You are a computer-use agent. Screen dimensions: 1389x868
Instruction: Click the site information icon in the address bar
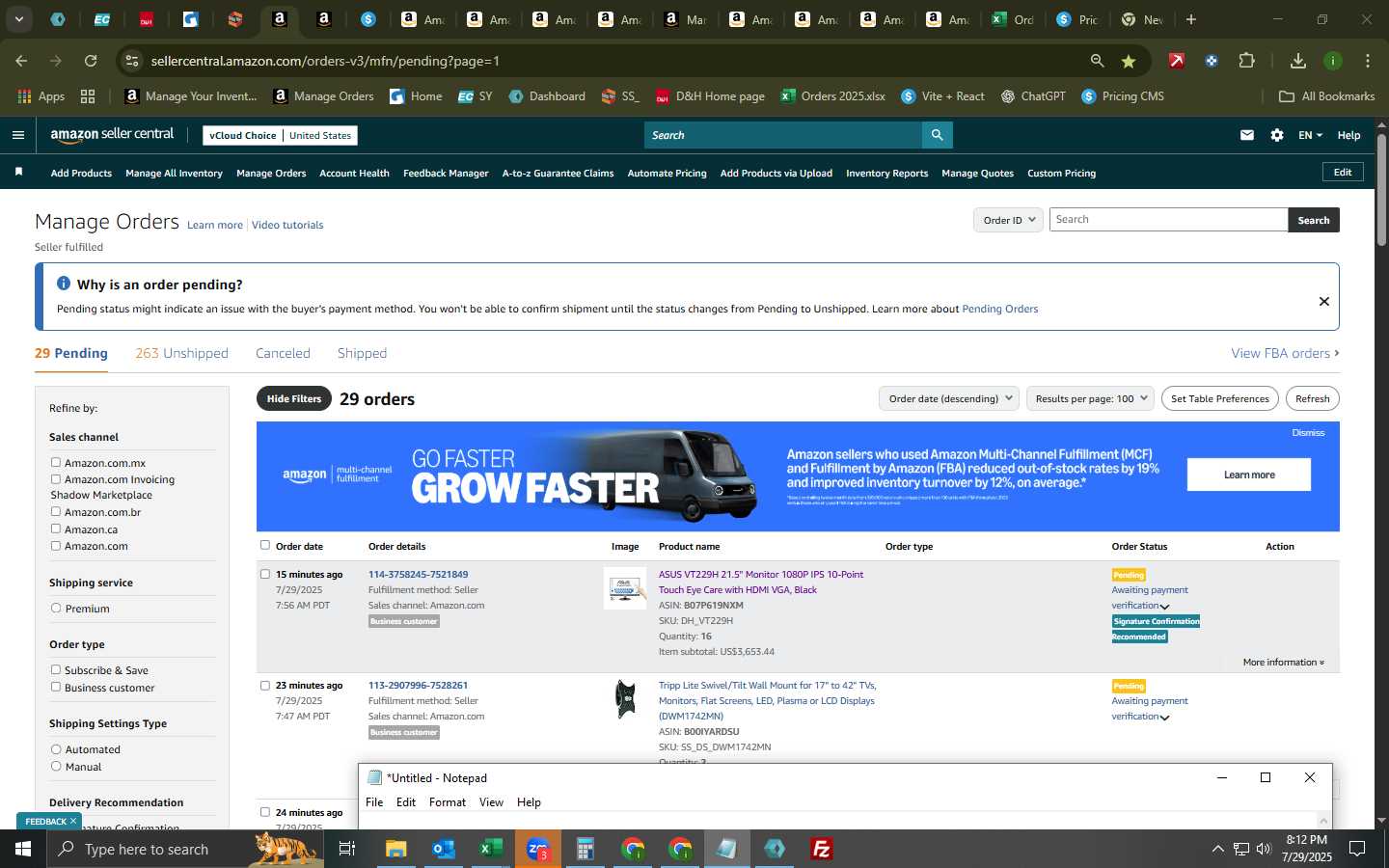pyautogui.click(x=132, y=61)
